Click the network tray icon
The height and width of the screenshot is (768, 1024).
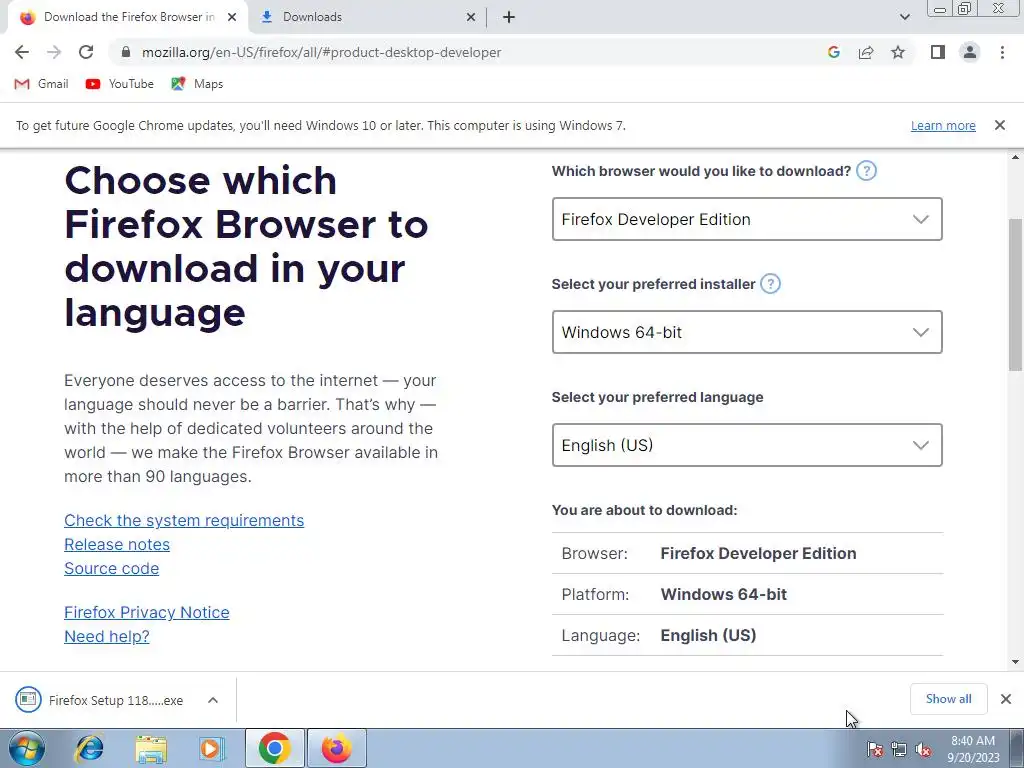[x=899, y=749]
